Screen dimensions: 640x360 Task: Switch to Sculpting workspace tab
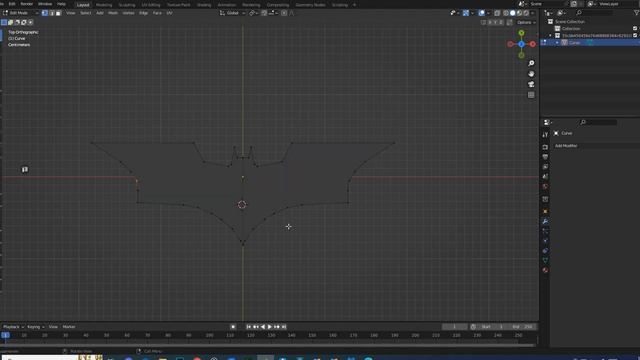pos(127,5)
